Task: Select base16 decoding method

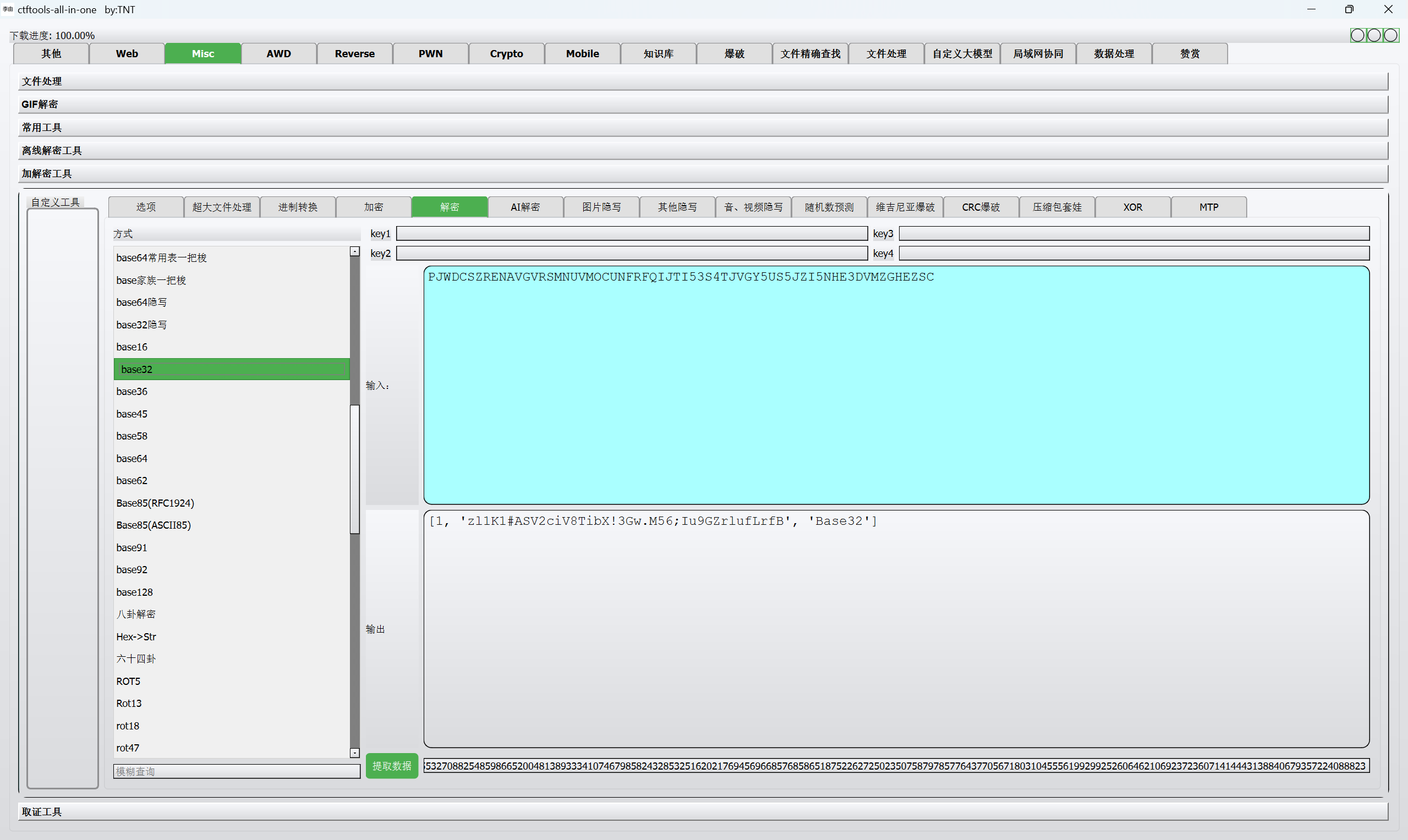Action: (232, 347)
